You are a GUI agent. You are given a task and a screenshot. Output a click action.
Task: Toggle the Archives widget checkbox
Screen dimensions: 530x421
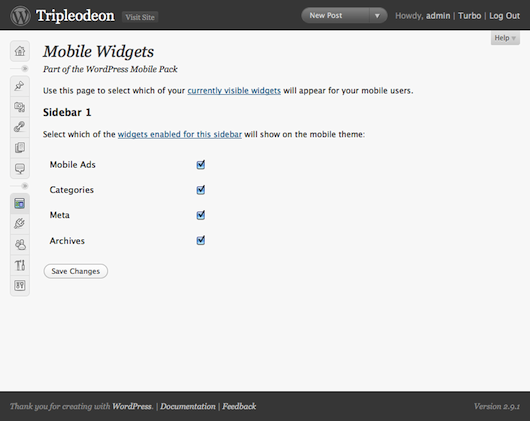(x=201, y=240)
